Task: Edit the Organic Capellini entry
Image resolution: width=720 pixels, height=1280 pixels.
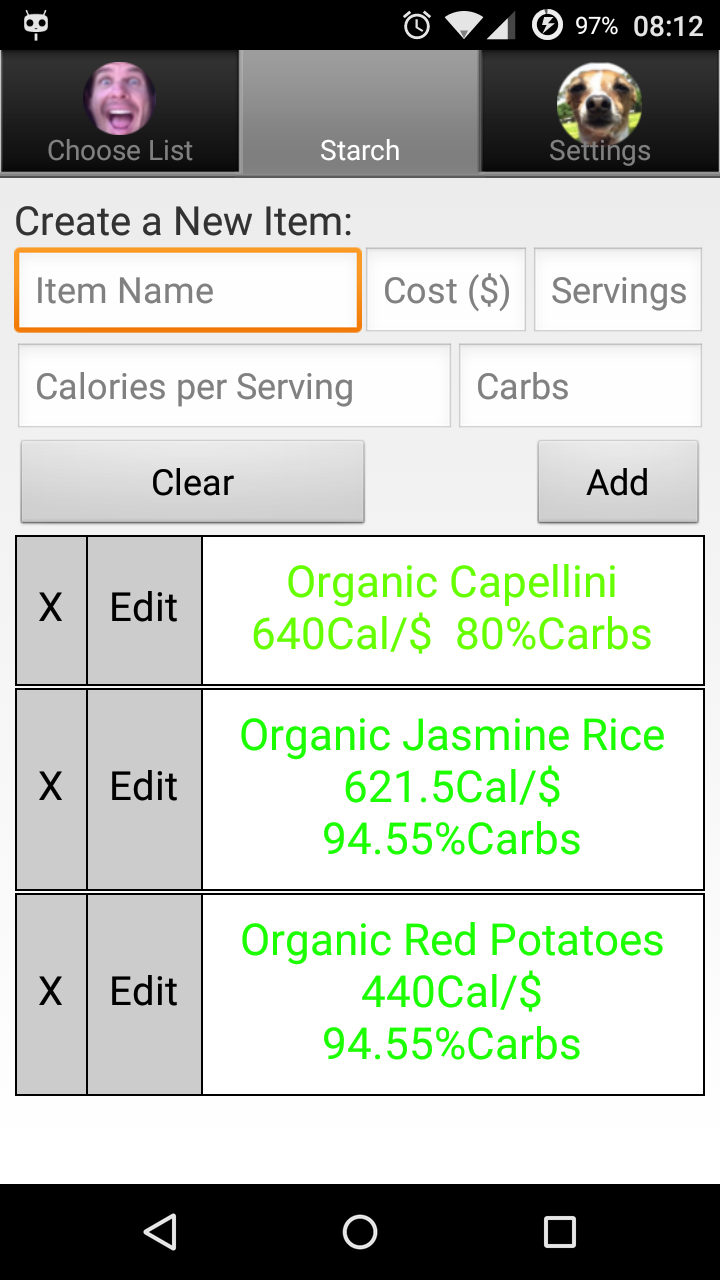Action: coord(144,609)
